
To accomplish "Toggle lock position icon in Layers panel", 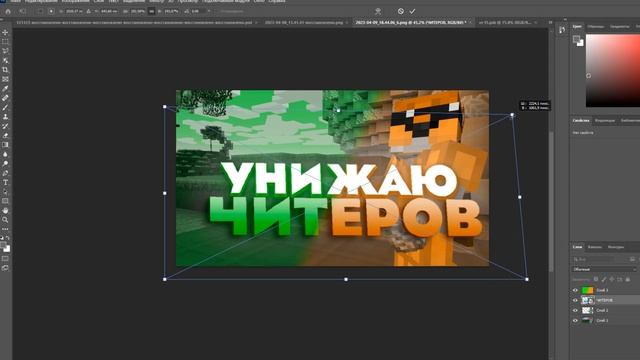I will [x=611, y=279].
